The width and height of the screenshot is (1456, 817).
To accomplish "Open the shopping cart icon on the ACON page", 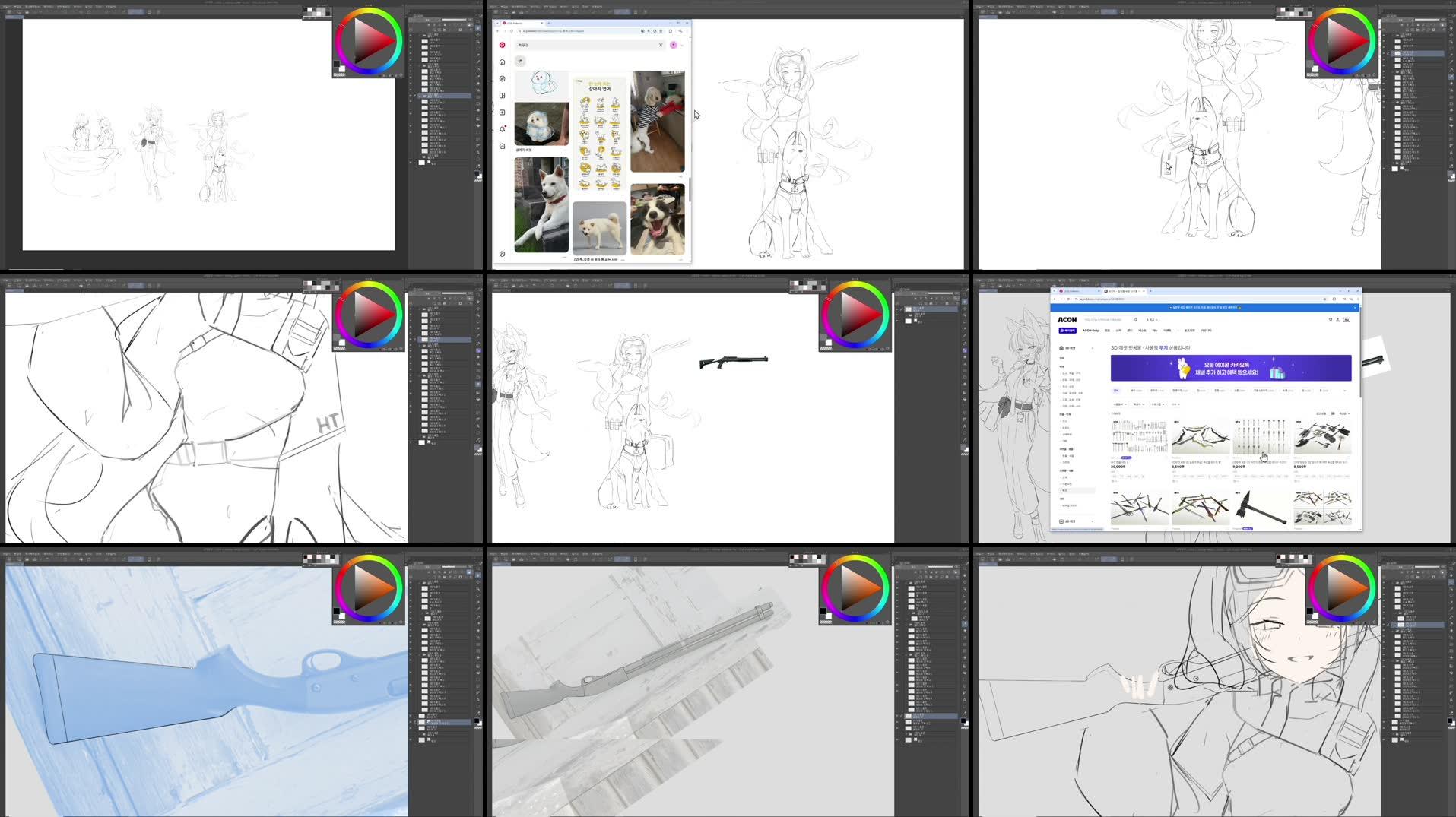I will click(1331, 320).
